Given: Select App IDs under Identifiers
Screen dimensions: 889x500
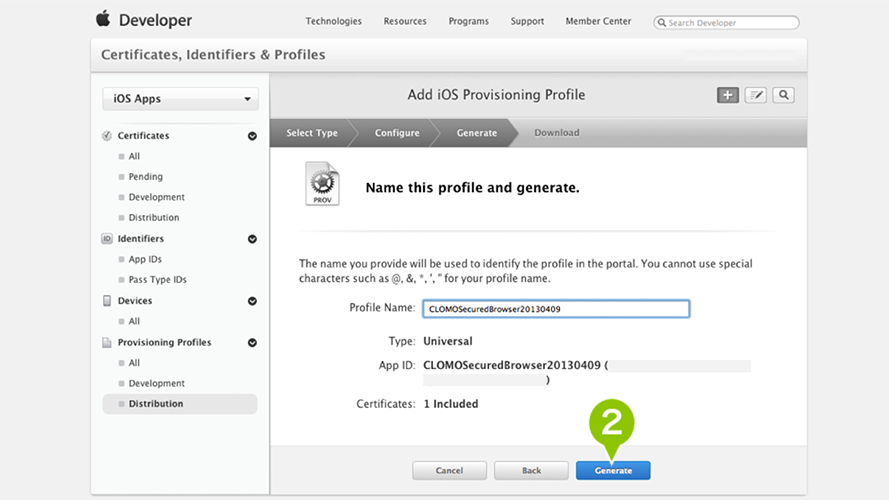Looking at the screenshot, I should pyautogui.click(x=145, y=259).
